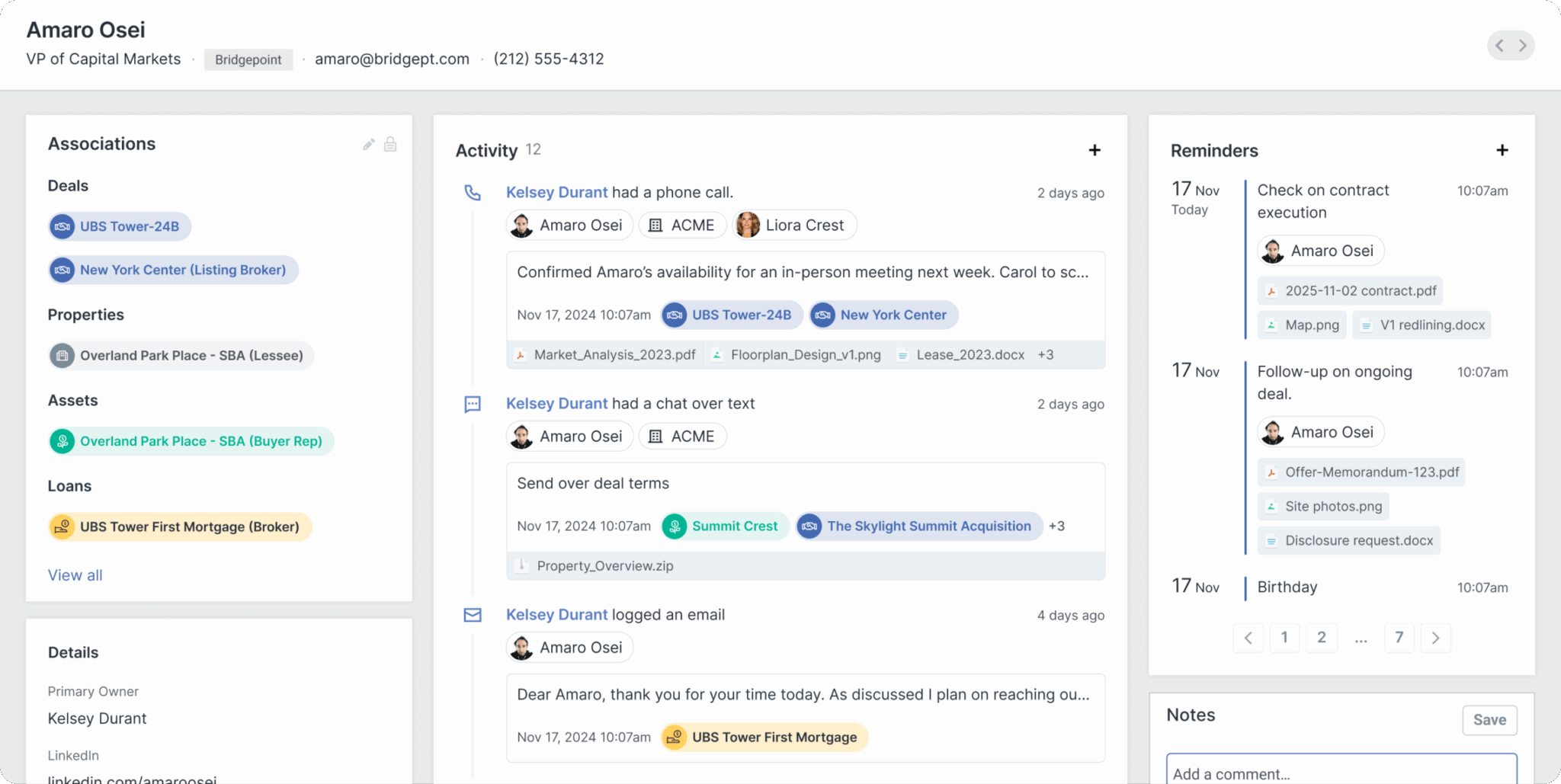Click the plus icon to add a Reminder
Viewport: 1561px width, 784px height.
coord(1502,149)
